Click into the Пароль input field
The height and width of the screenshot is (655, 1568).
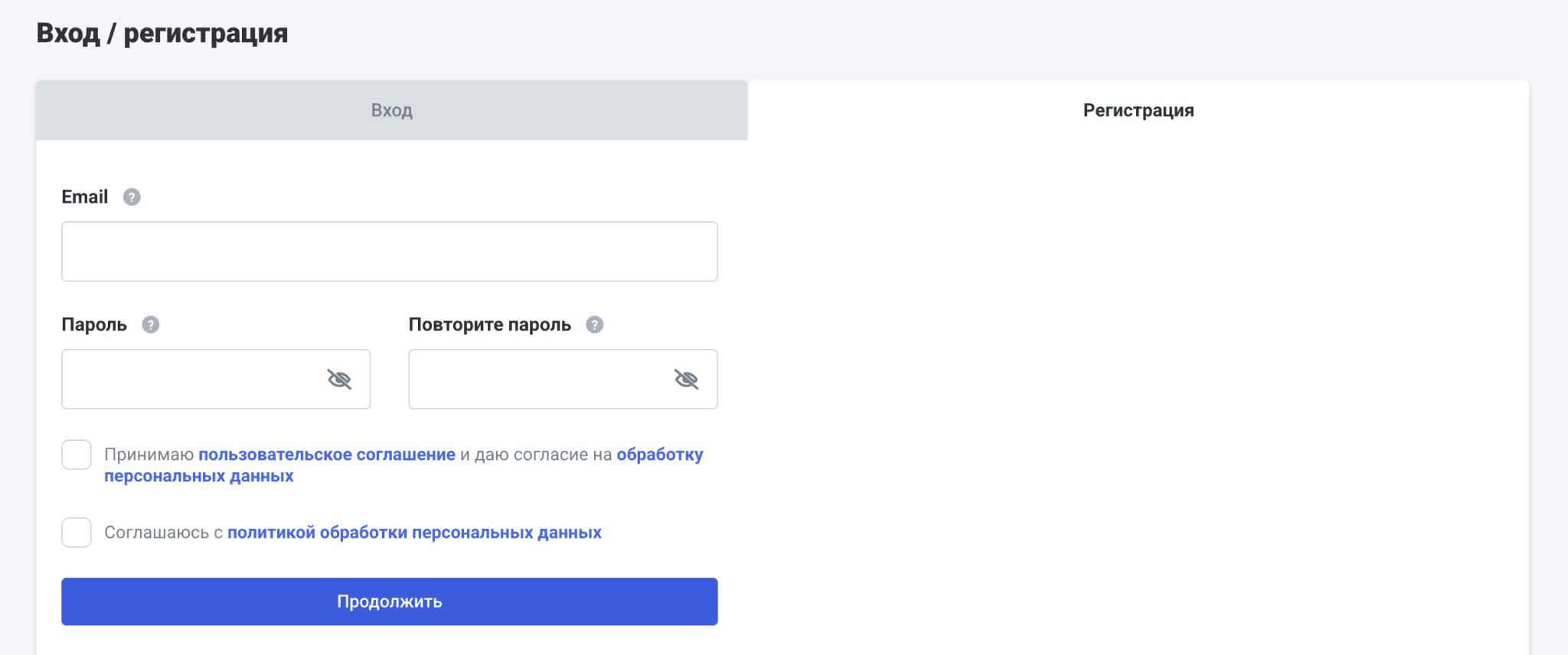point(191,380)
